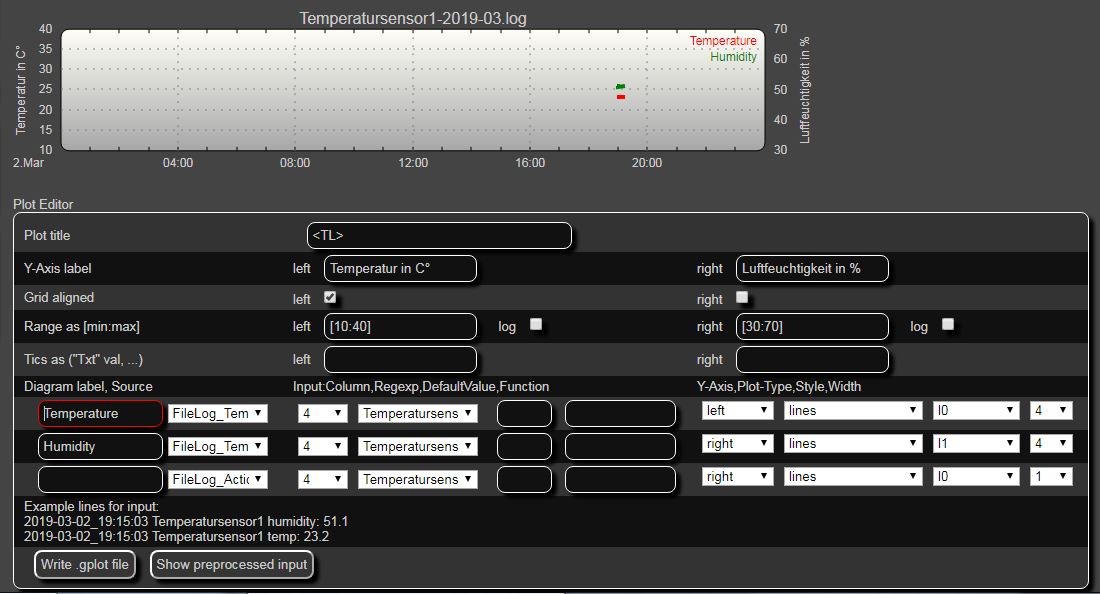Open FileLog_Actio source dropdown

click(x=218, y=480)
